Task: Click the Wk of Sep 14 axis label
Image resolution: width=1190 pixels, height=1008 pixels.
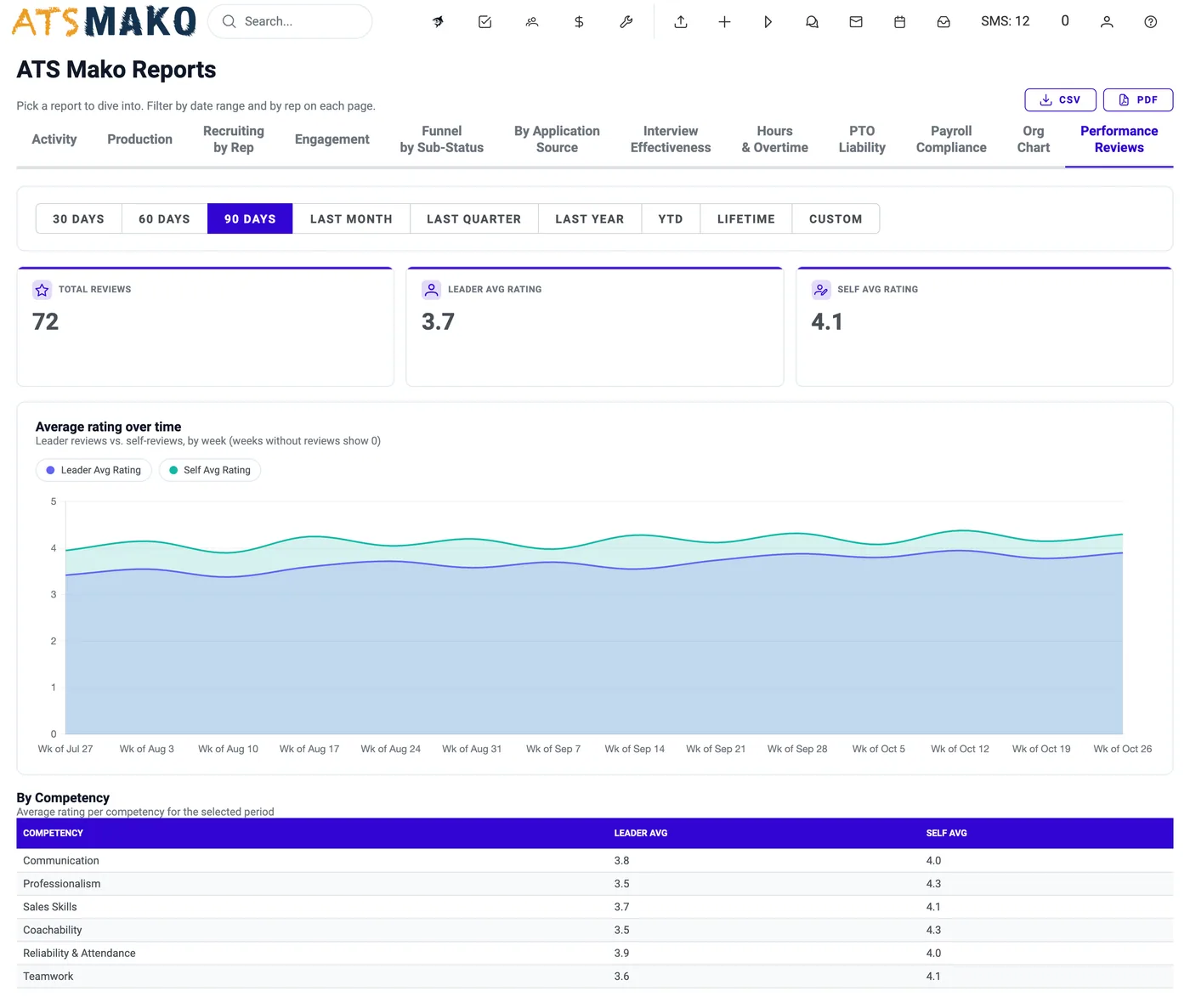Action: coord(634,749)
